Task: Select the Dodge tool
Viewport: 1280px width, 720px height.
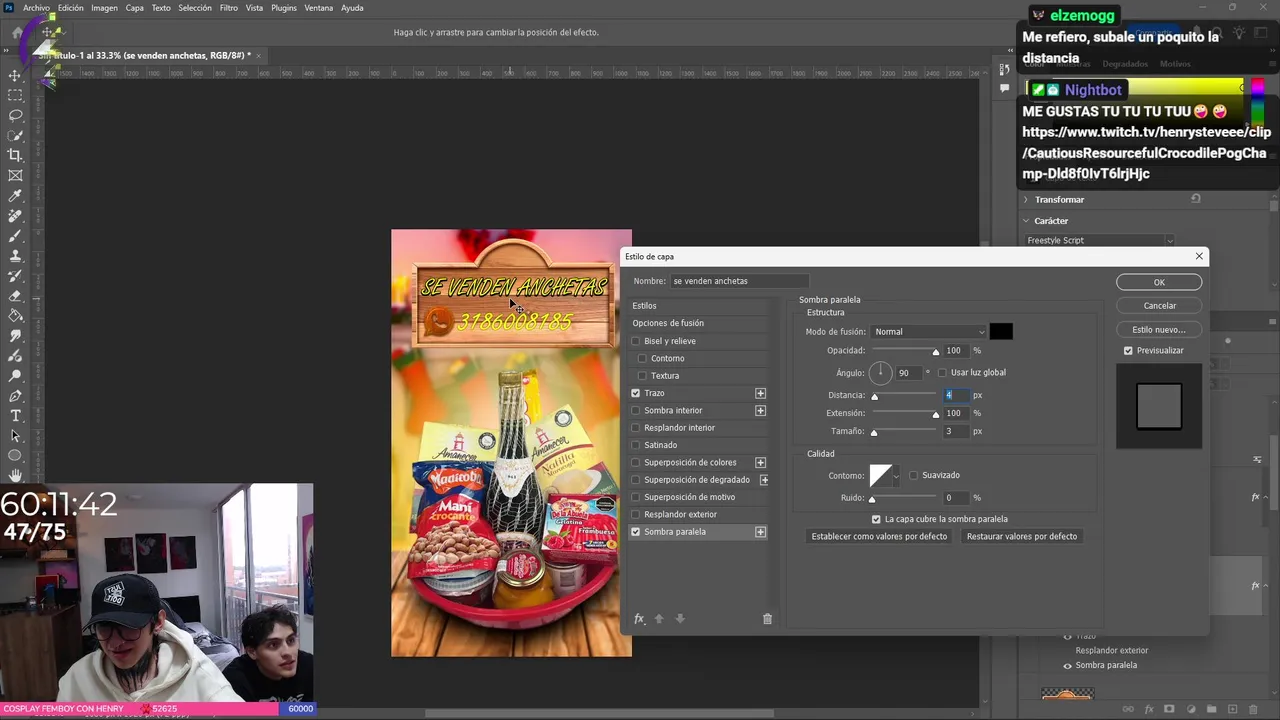Action: (15, 376)
